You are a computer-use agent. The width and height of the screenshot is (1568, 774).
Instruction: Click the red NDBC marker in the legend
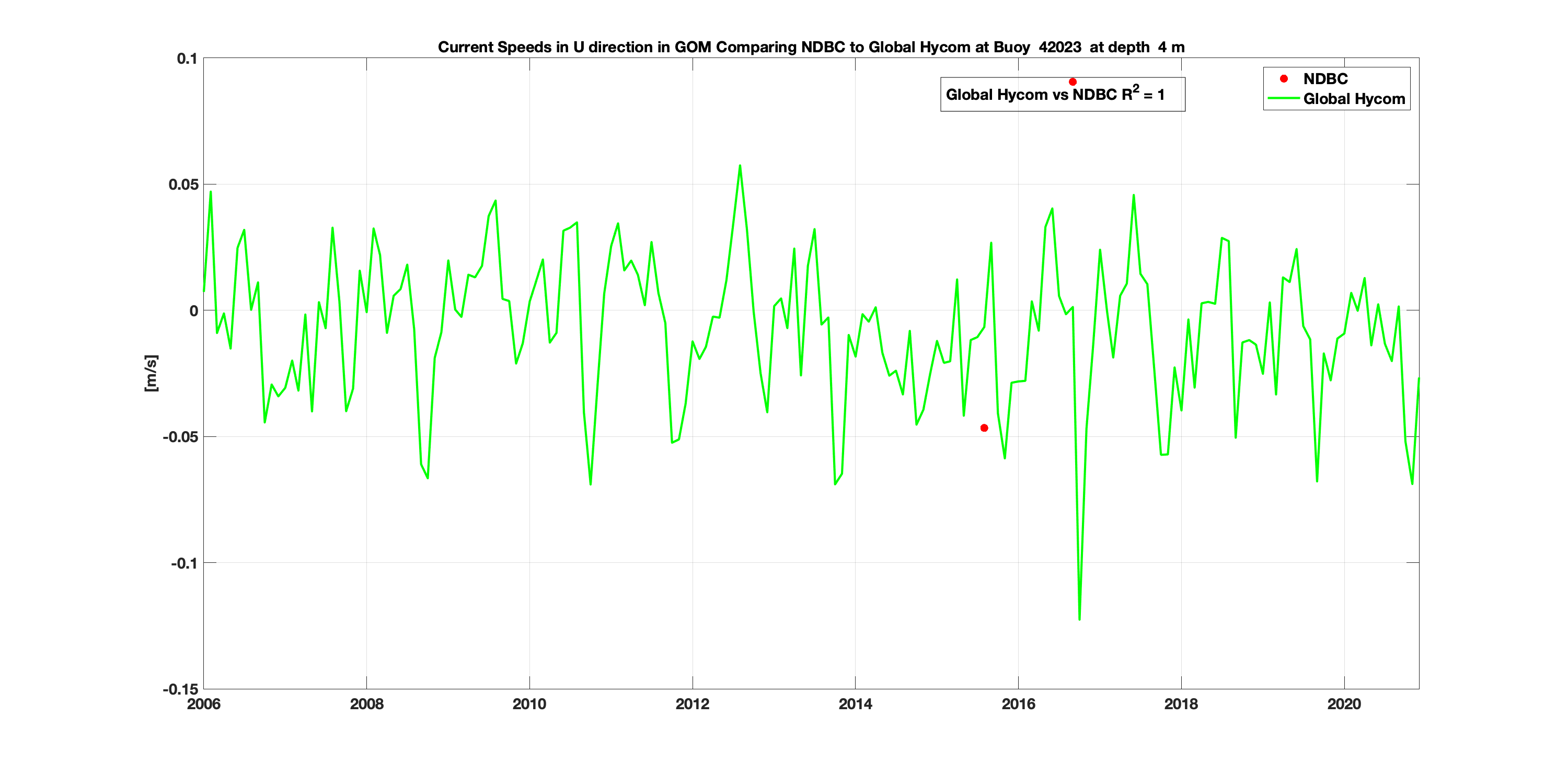click(1284, 78)
